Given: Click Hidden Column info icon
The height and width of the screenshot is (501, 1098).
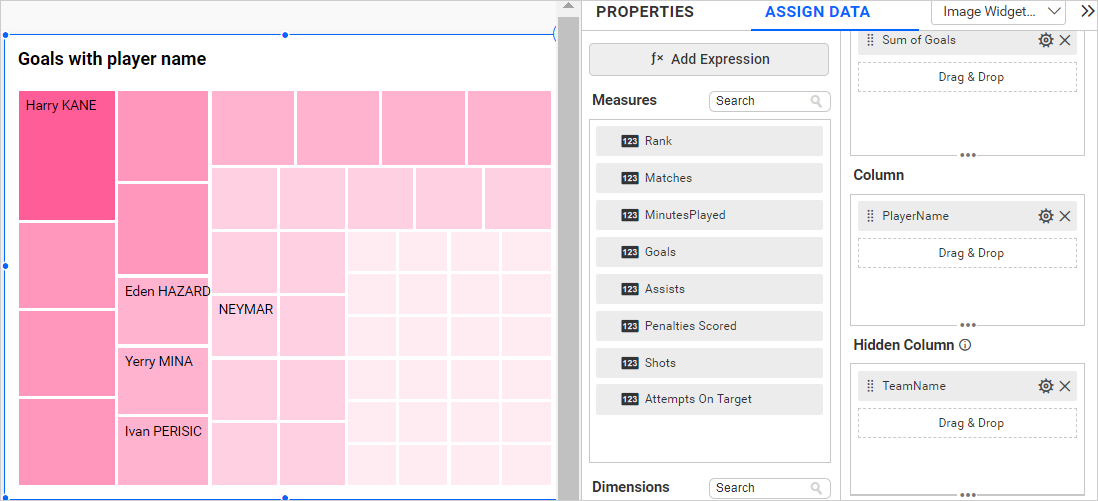Looking at the screenshot, I should click(x=965, y=345).
